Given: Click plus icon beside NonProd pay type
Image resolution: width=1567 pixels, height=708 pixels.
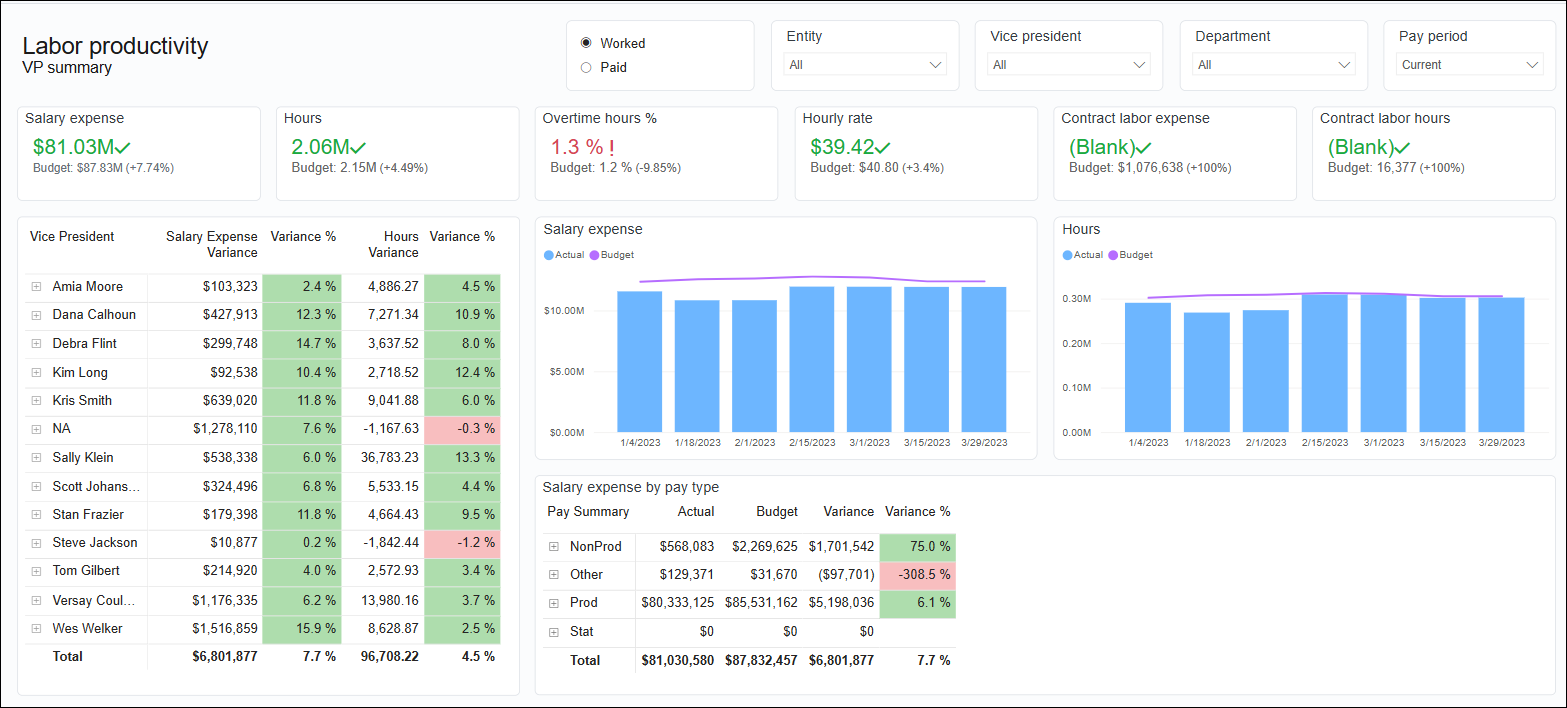Looking at the screenshot, I should tap(553, 547).
